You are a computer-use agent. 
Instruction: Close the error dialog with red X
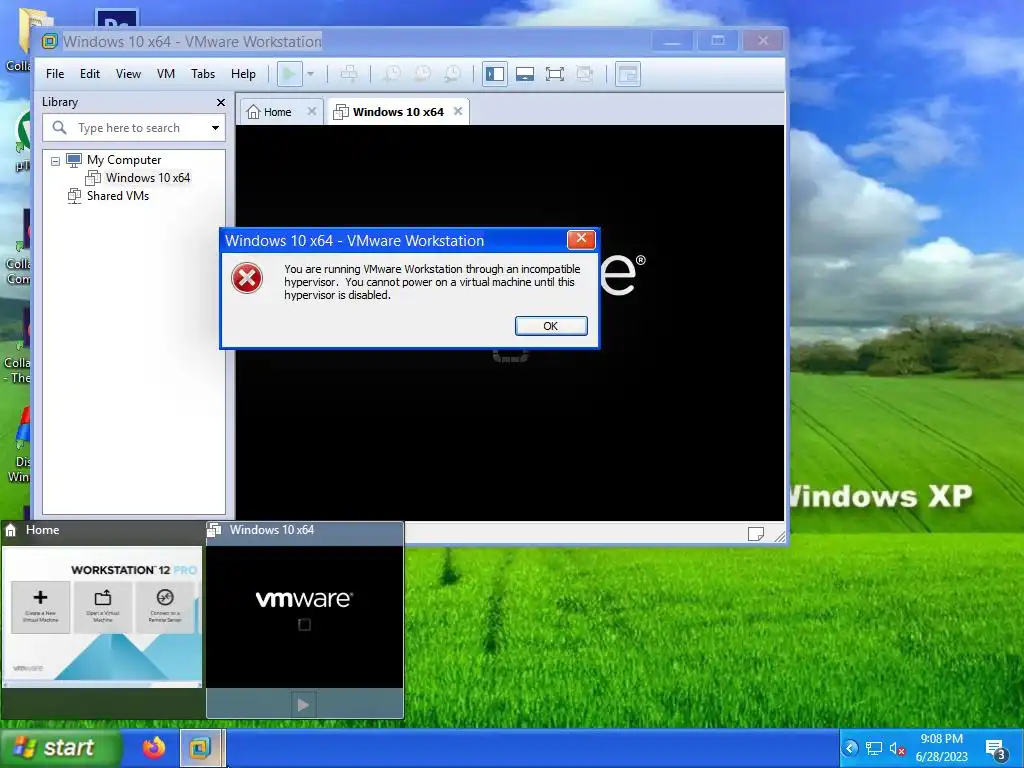click(581, 239)
